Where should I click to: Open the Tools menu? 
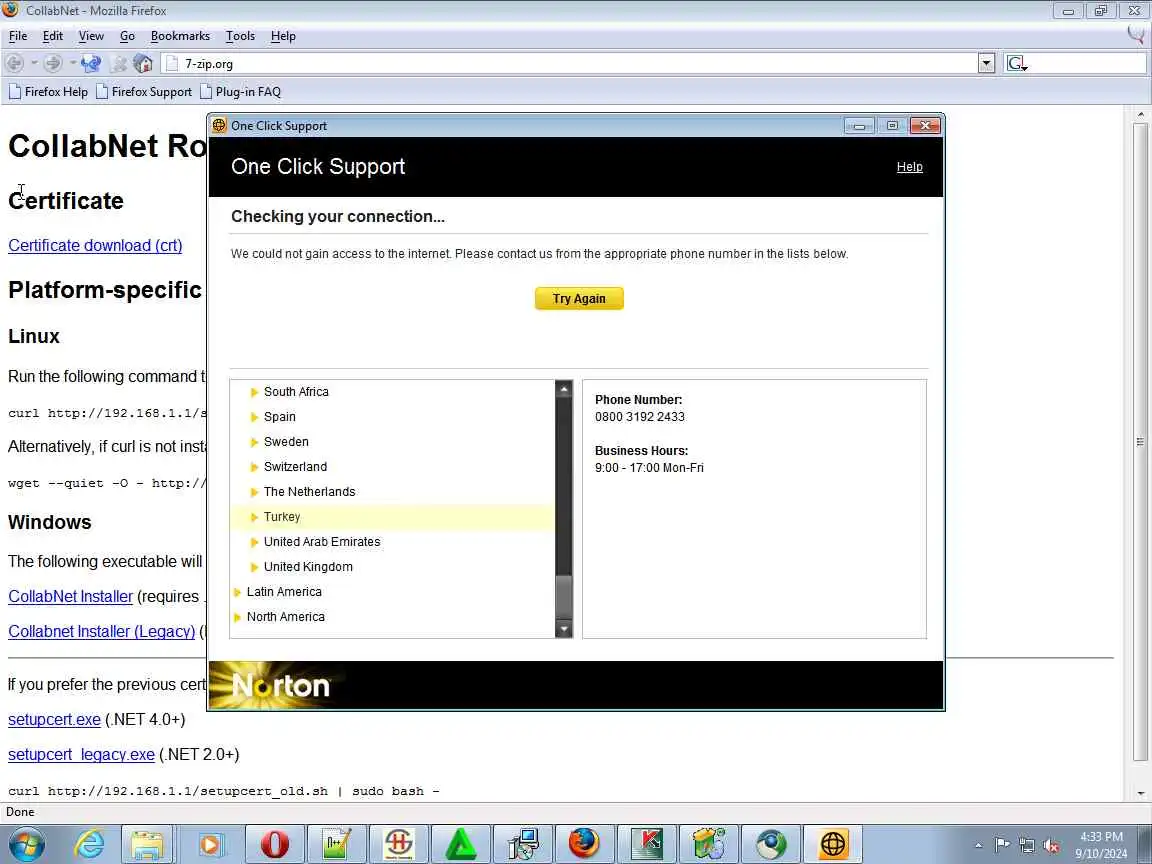(x=240, y=36)
